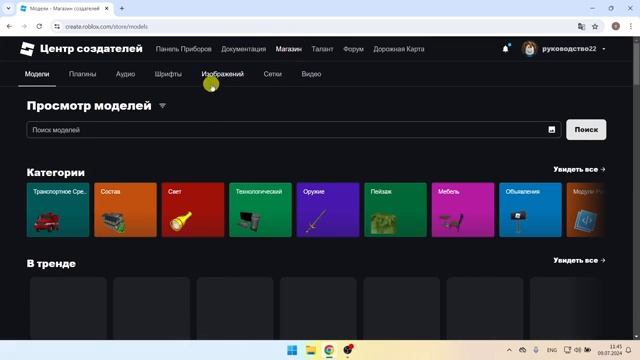Open the volume icon in the system tray
Screen dimensions: 640x360
(577, 350)
